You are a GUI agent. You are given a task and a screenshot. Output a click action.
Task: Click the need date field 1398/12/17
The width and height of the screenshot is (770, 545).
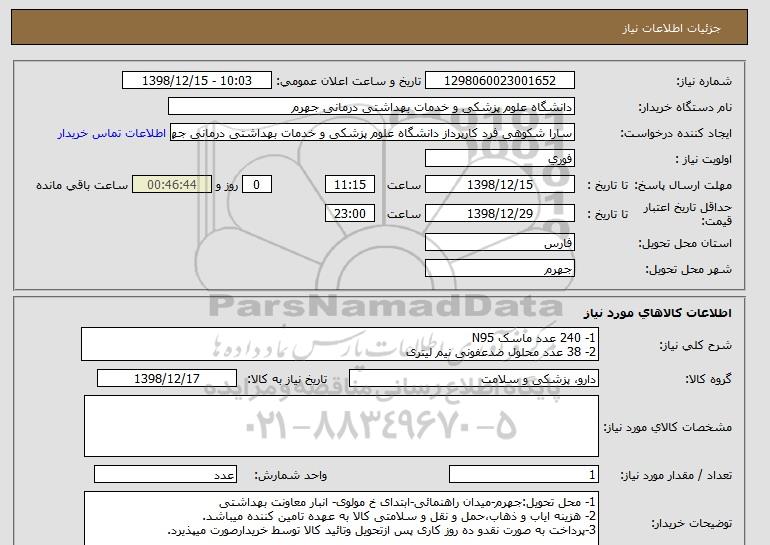pos(167,379)
